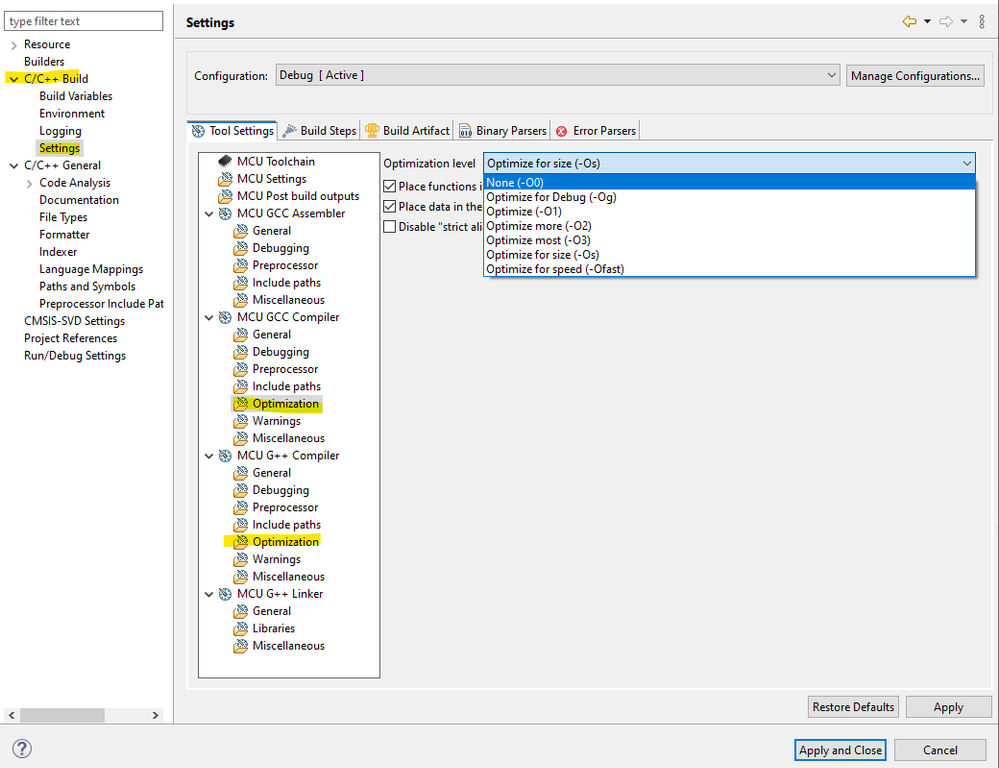The width and height of the screenshot is (999, 768).
Task: Expand the Code Analysis tree node
Action: click(x=29, y=184)
